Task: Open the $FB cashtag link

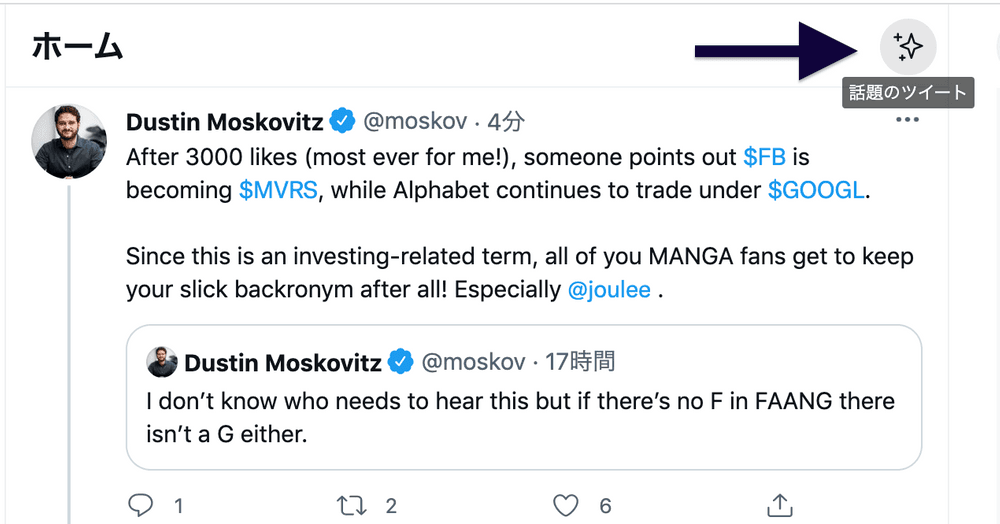Action: pyautogui.click(x=765, y=157)
